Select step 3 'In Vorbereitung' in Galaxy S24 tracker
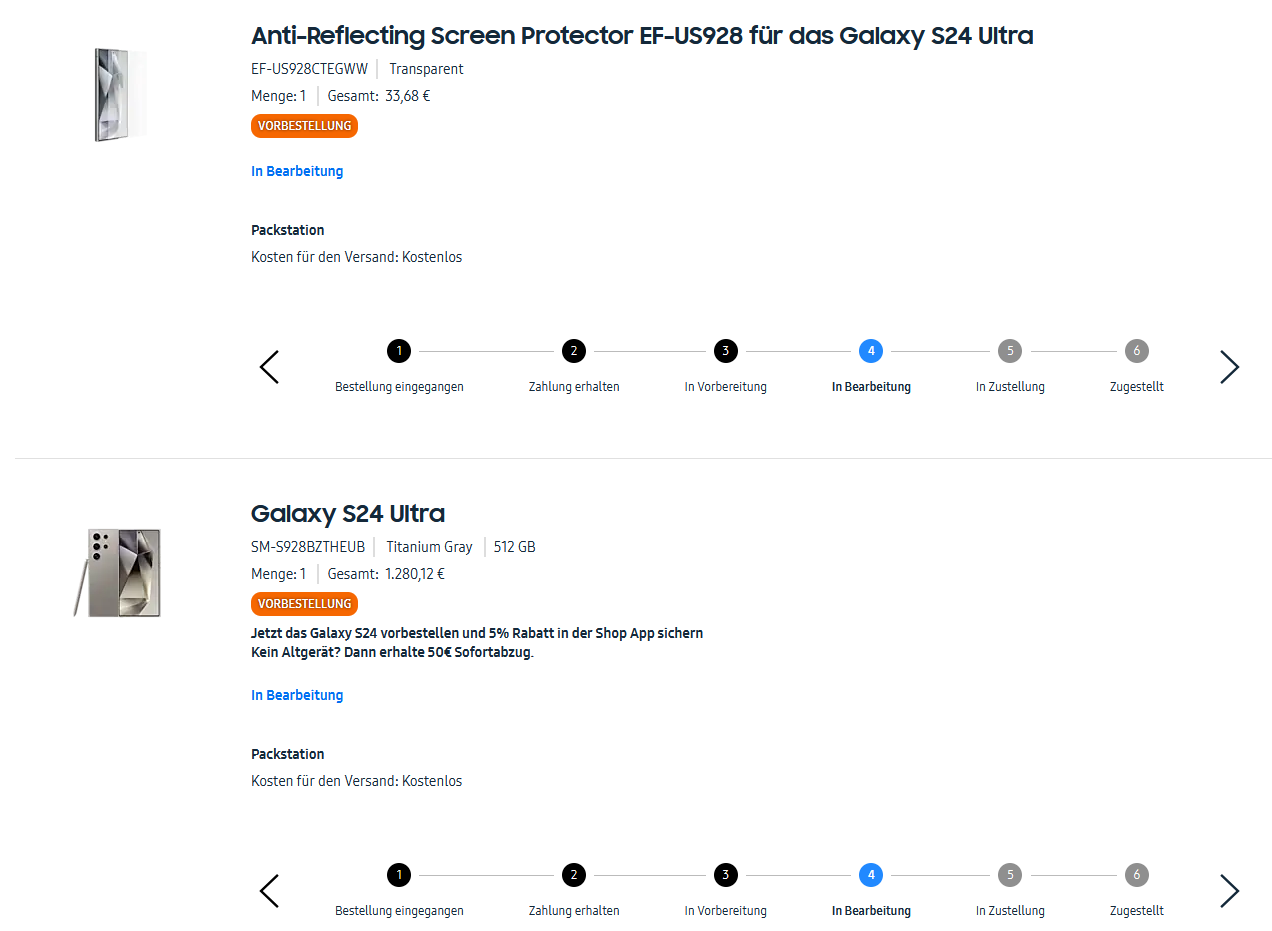 (x=725, y=875)
